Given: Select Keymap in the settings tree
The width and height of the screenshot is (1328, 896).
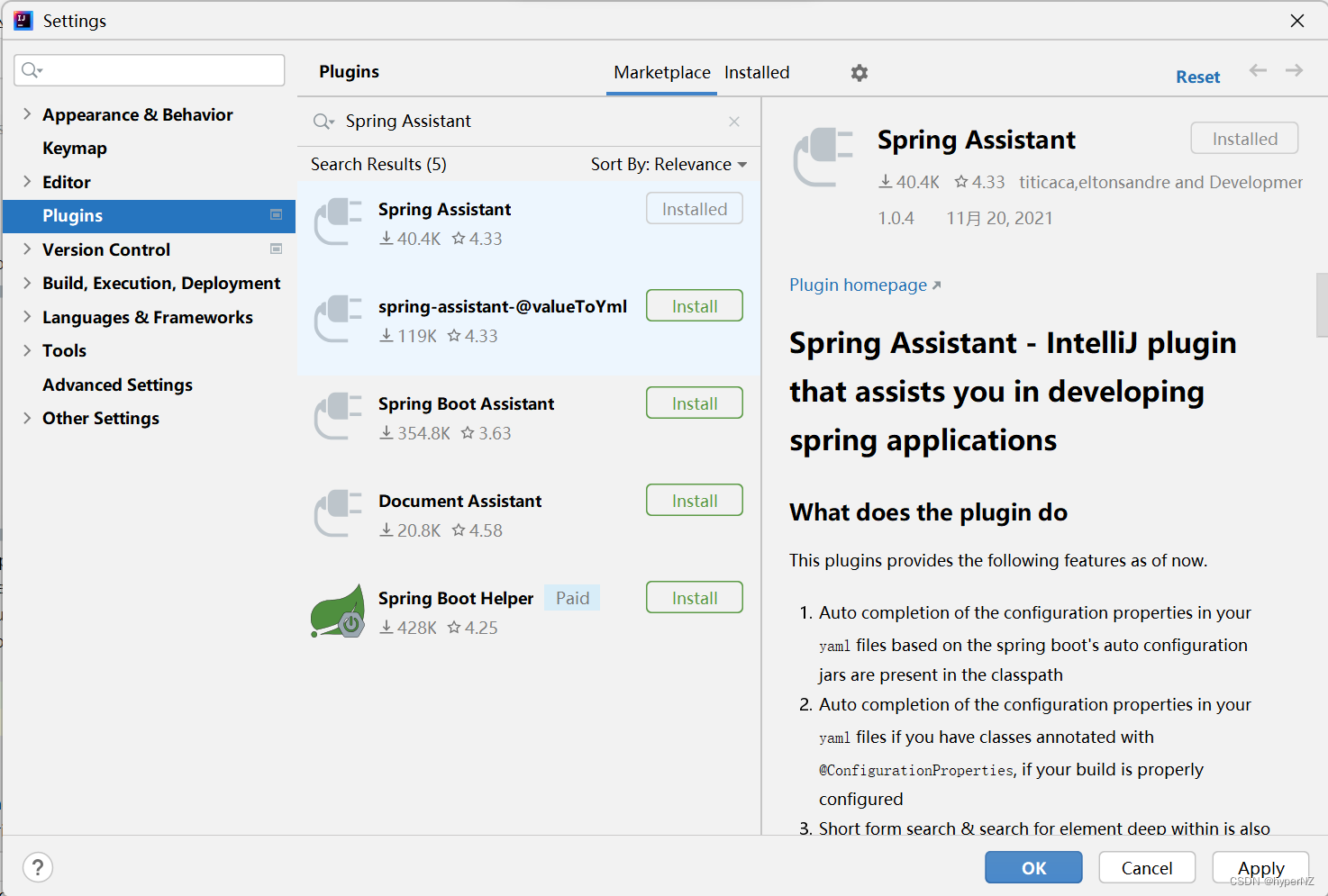Looking at the screenshot, I should click(75, 148).
